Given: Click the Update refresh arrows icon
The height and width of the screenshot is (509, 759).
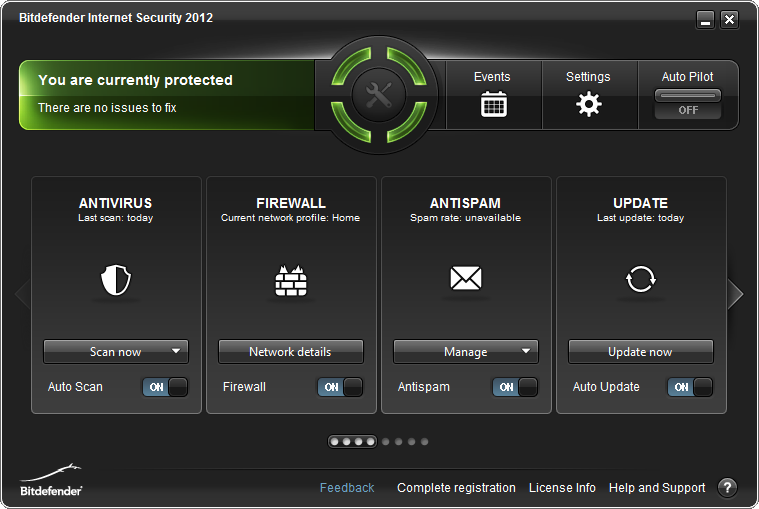Looking at the screenshot, I should click(x=640, y=280).
